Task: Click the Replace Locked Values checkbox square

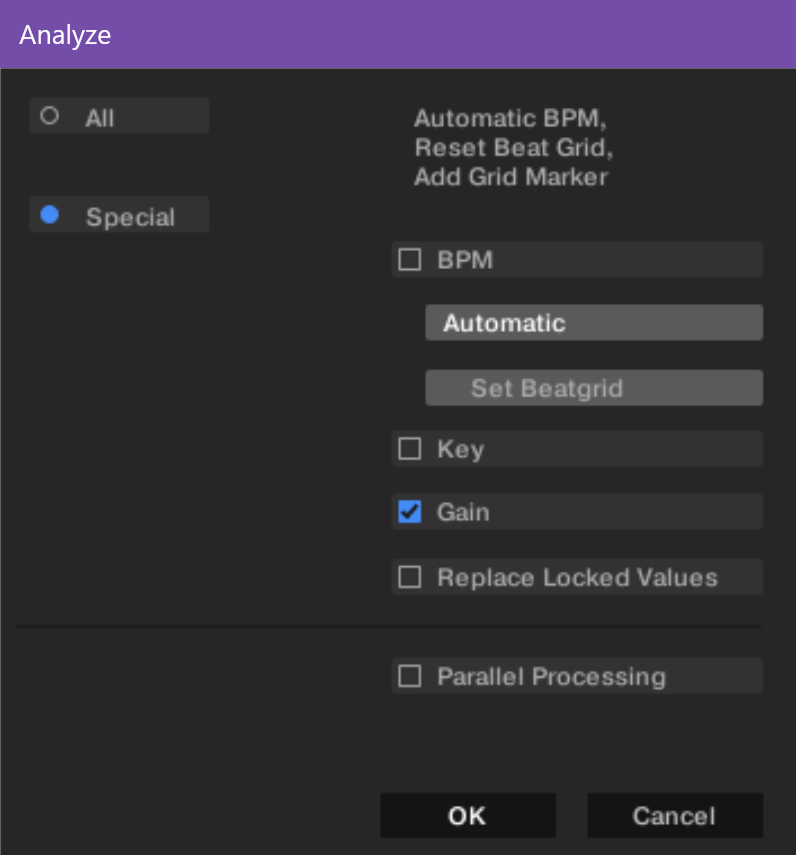Action: tap(409, 577)
